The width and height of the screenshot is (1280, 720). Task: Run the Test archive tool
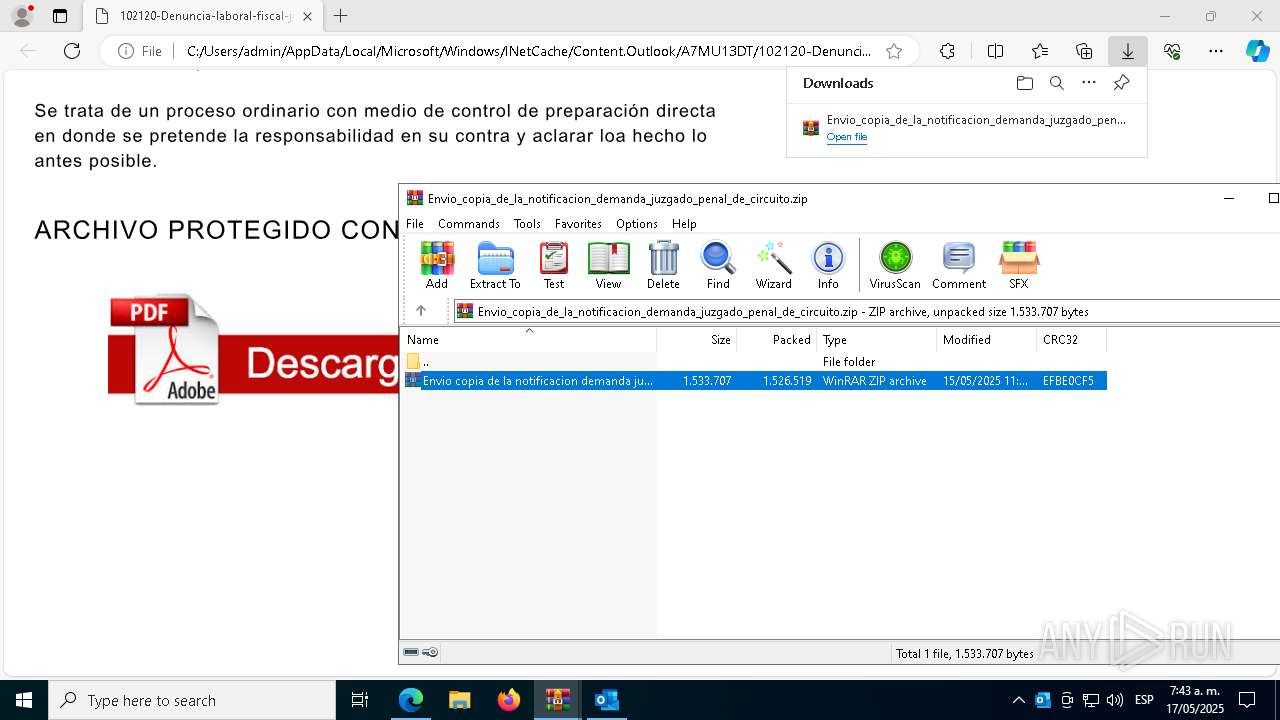pyautogui.click(x=554, y=266)
